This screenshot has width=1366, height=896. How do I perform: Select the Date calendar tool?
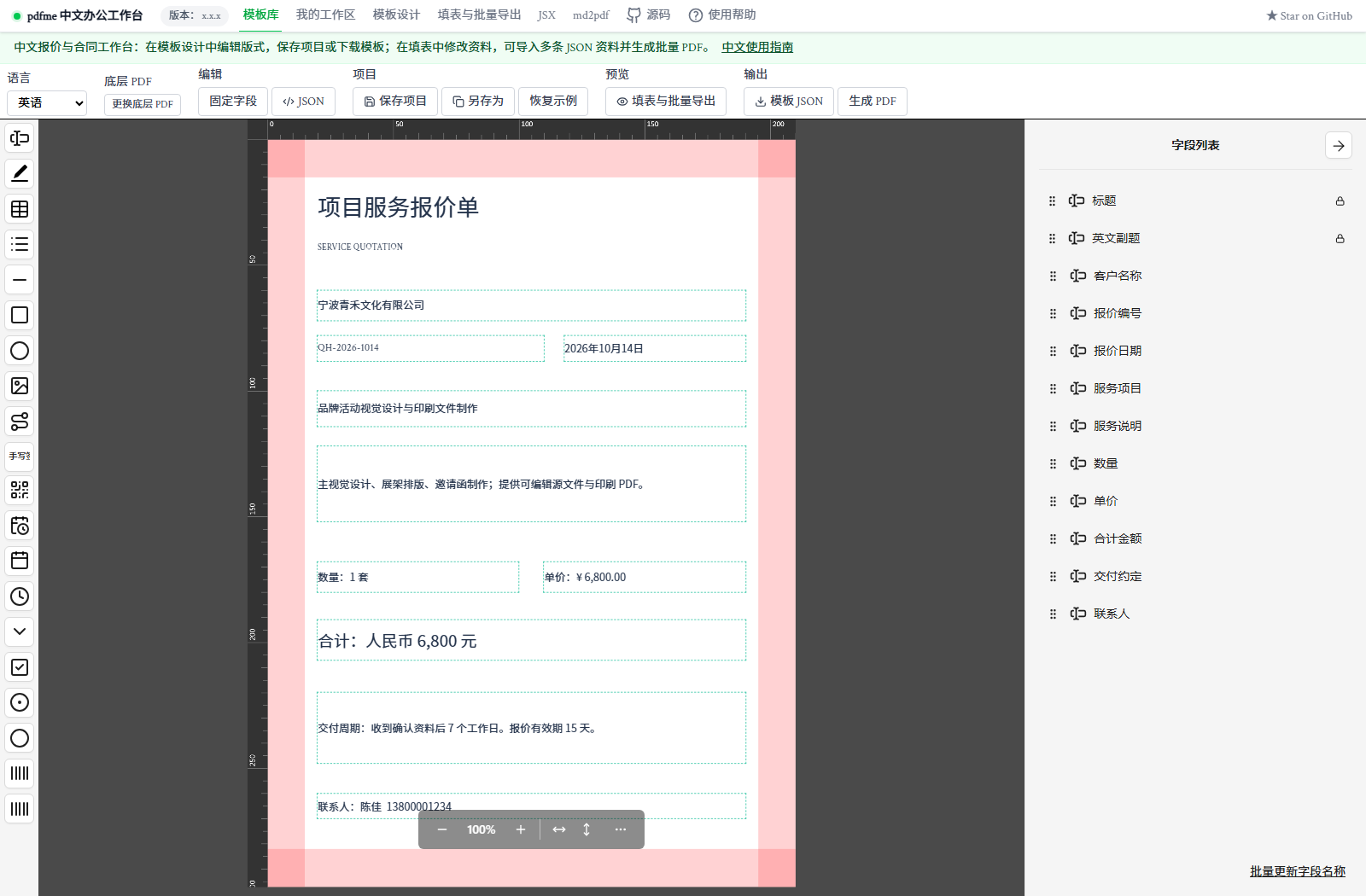(20, 561)
